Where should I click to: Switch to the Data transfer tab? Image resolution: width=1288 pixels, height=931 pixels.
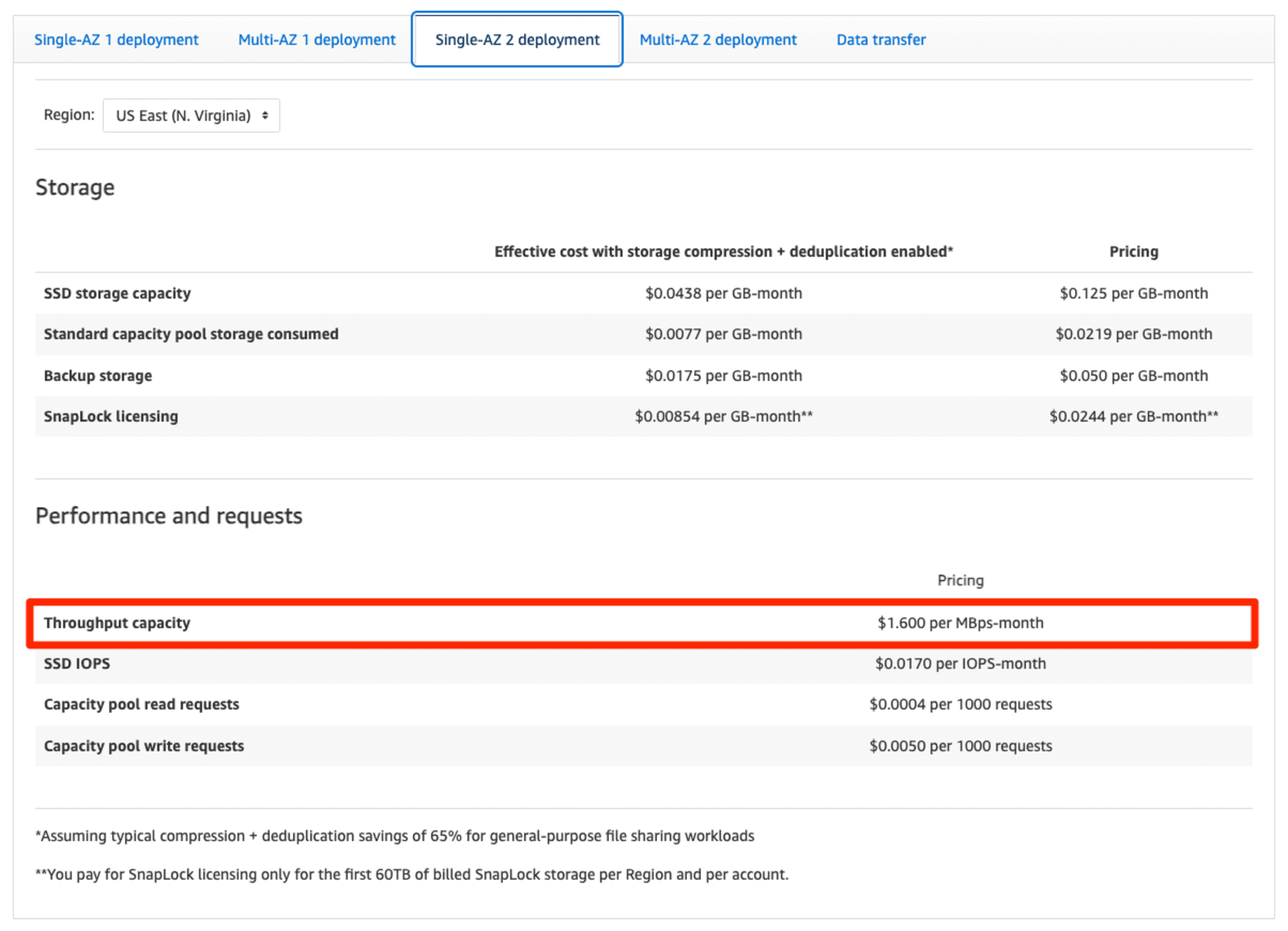pyautogui.click(x=881, y=39)
